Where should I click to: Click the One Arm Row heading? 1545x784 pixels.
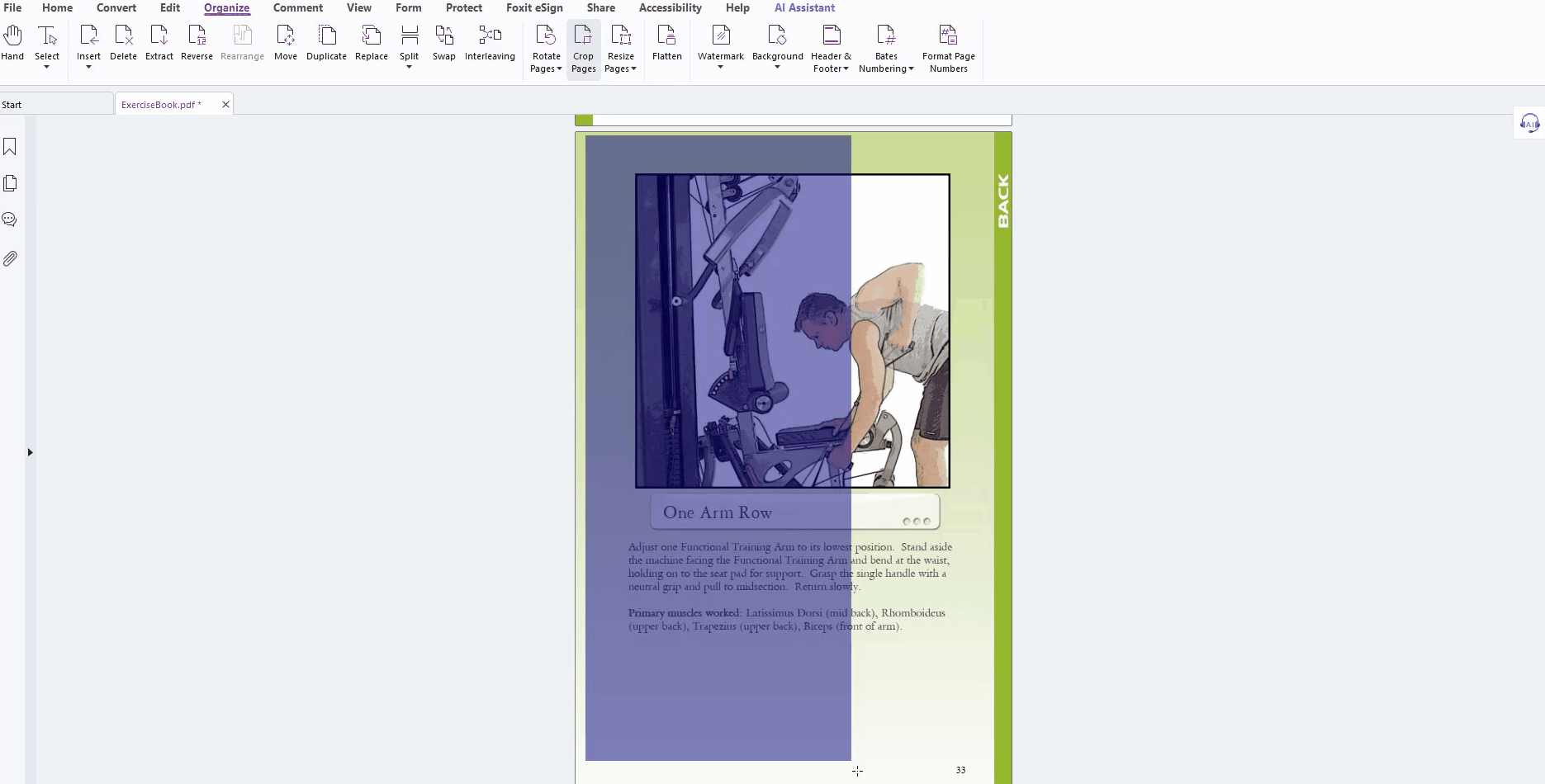coord(718,512)
